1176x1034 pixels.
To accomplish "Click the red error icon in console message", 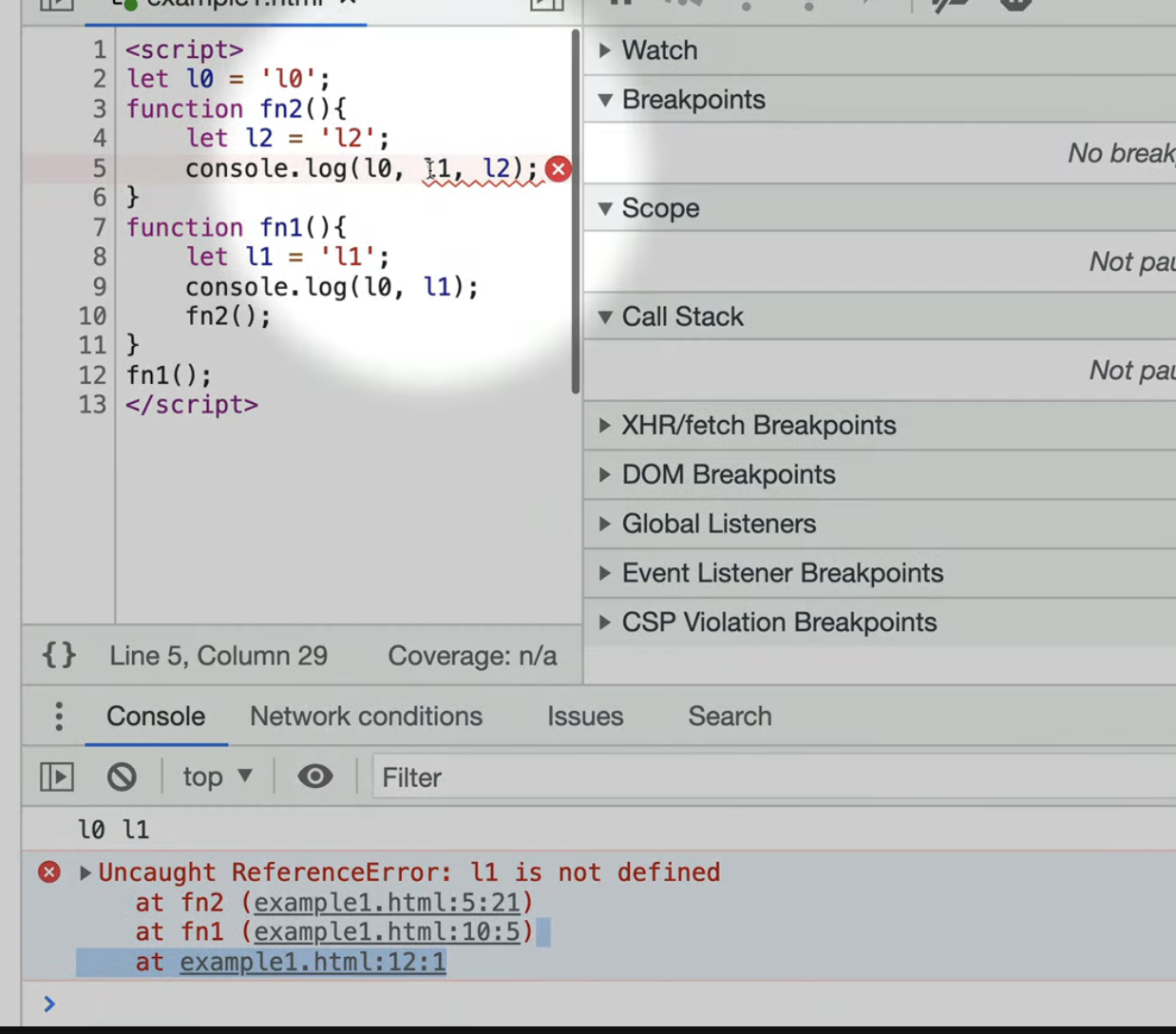I will click(49, 871).
